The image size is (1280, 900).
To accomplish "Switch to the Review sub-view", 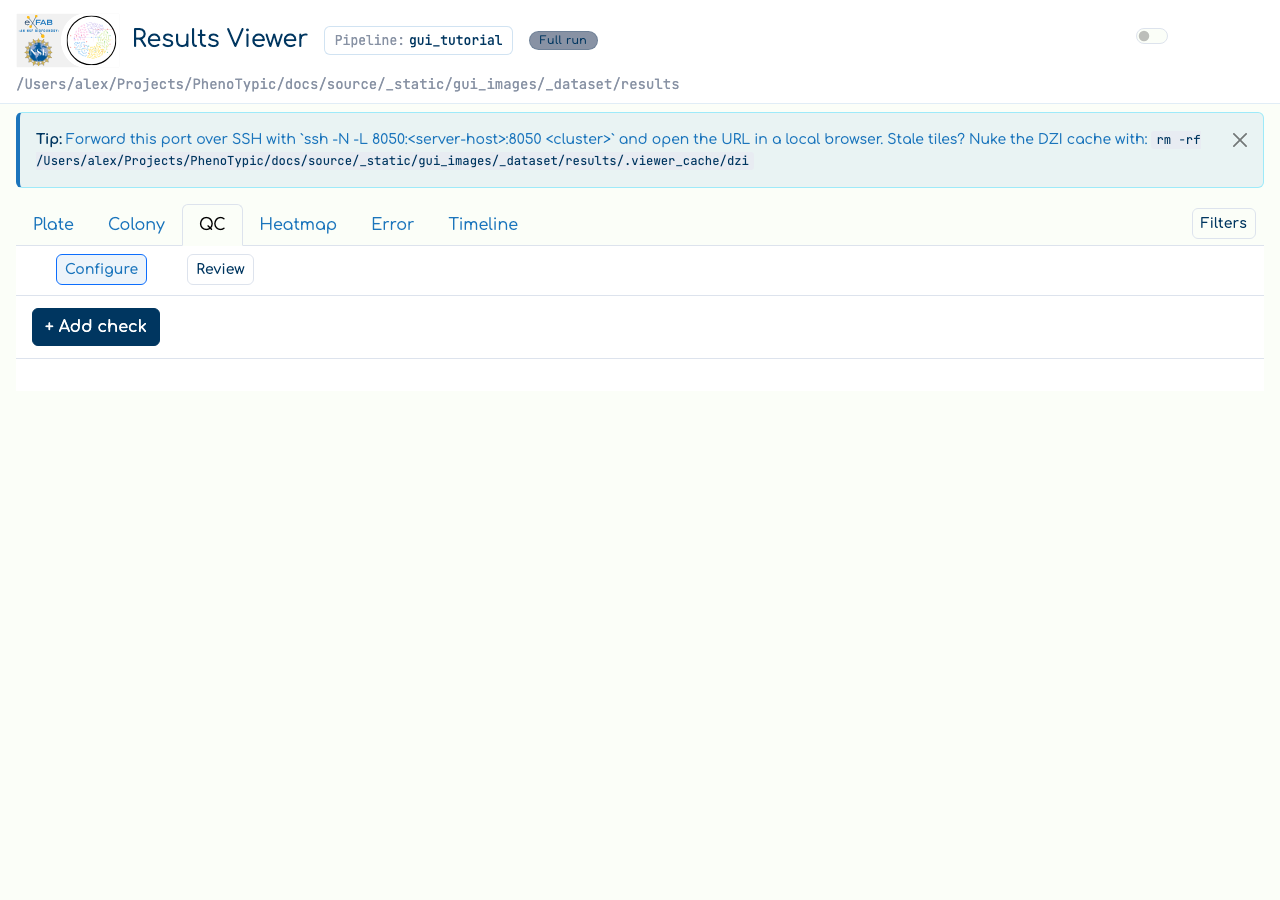I will tap(220, 270).
